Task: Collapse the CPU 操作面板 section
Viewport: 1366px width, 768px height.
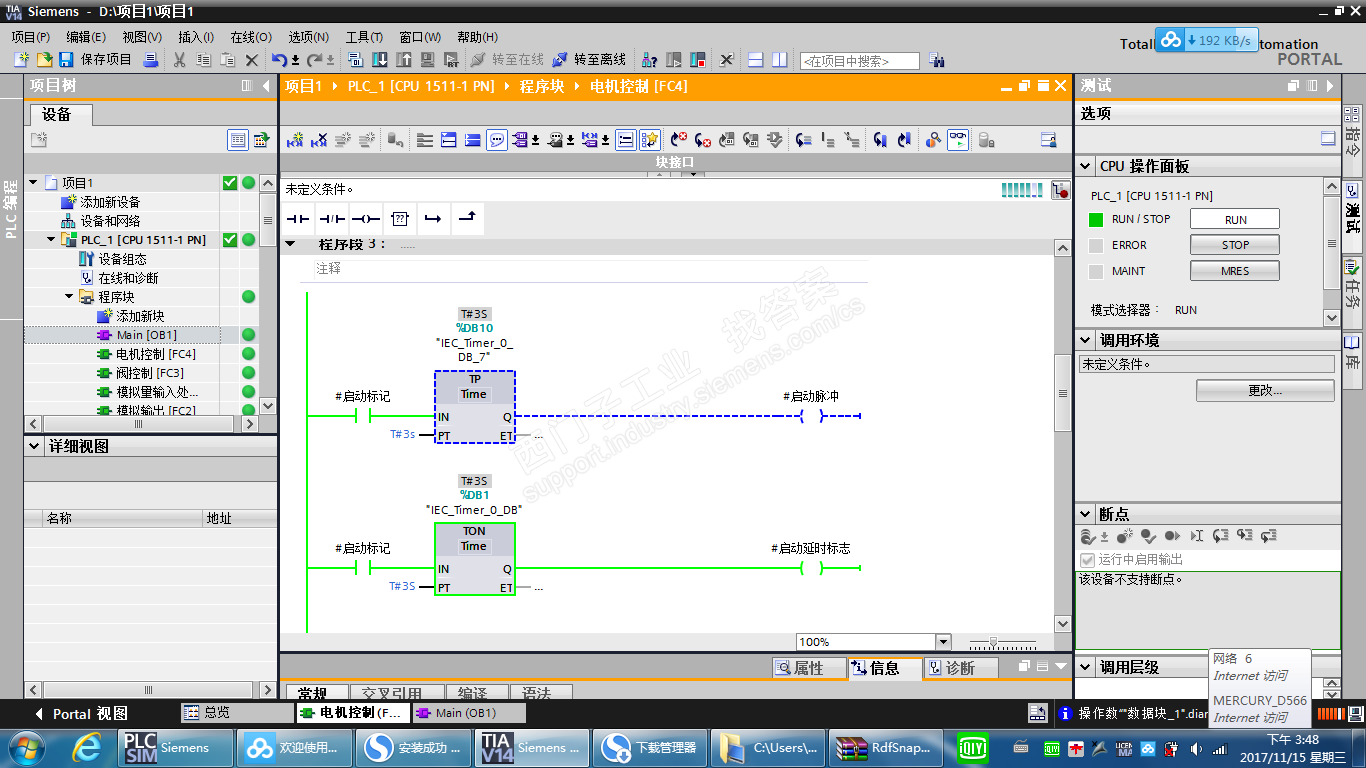Action: pyautogui.click(x=1086, y=166)
